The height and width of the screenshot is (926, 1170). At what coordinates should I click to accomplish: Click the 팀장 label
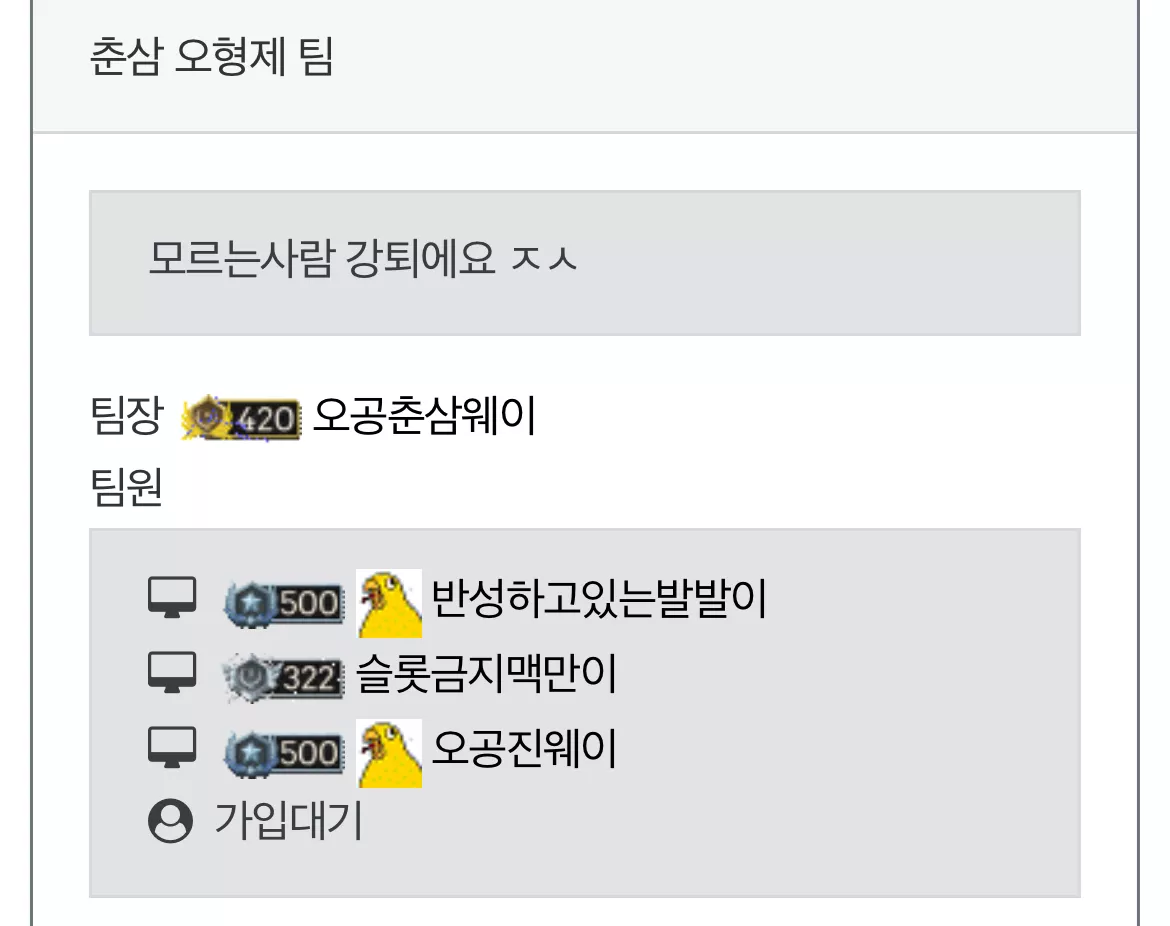[x=126, y=415]
